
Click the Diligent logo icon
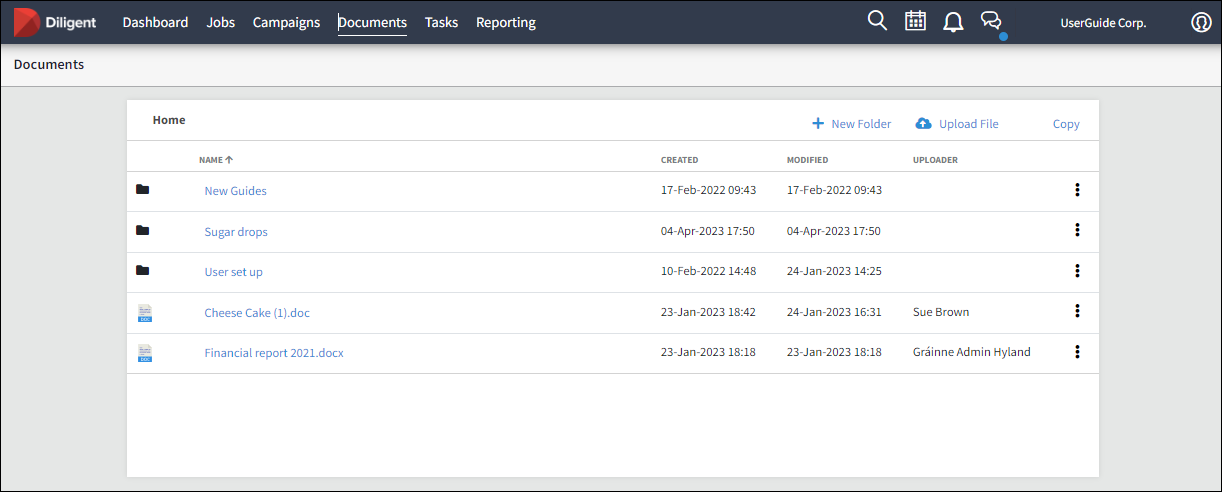coord(27,22)
